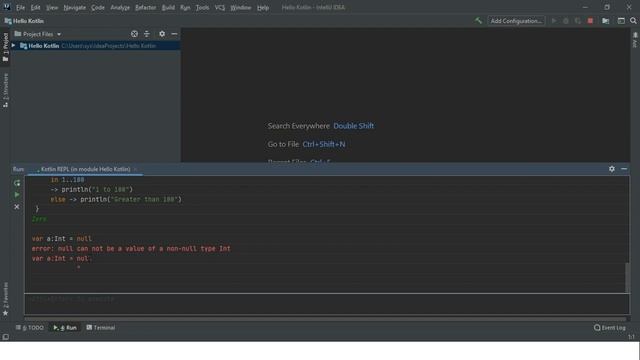Viewport: 640px width, 360px height.
Task: Click the REPL vertical scrollbar thumb
Action: tap(627, 278)
